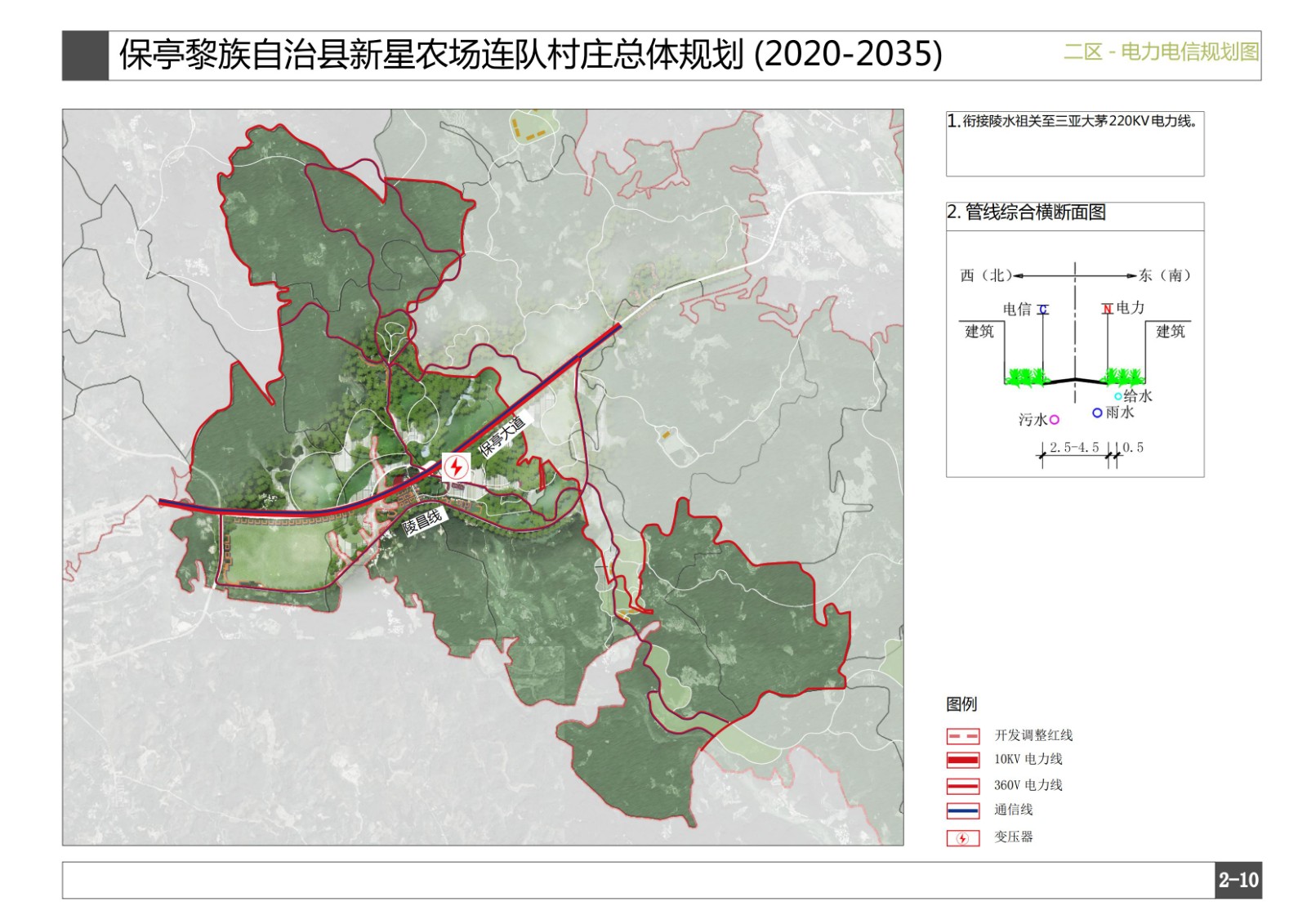
Task: Click the blue 雨水 pipe circle
Action: click(1097, 413)
